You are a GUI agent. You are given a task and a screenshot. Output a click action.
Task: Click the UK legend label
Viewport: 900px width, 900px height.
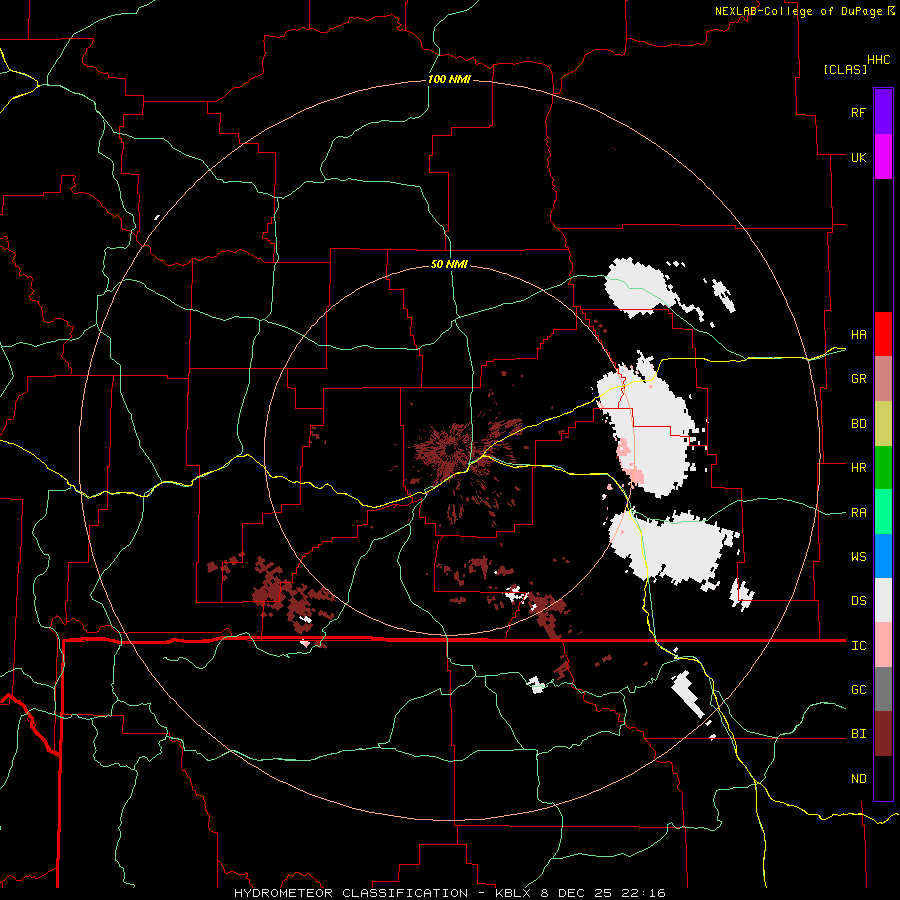pos(858,157)
